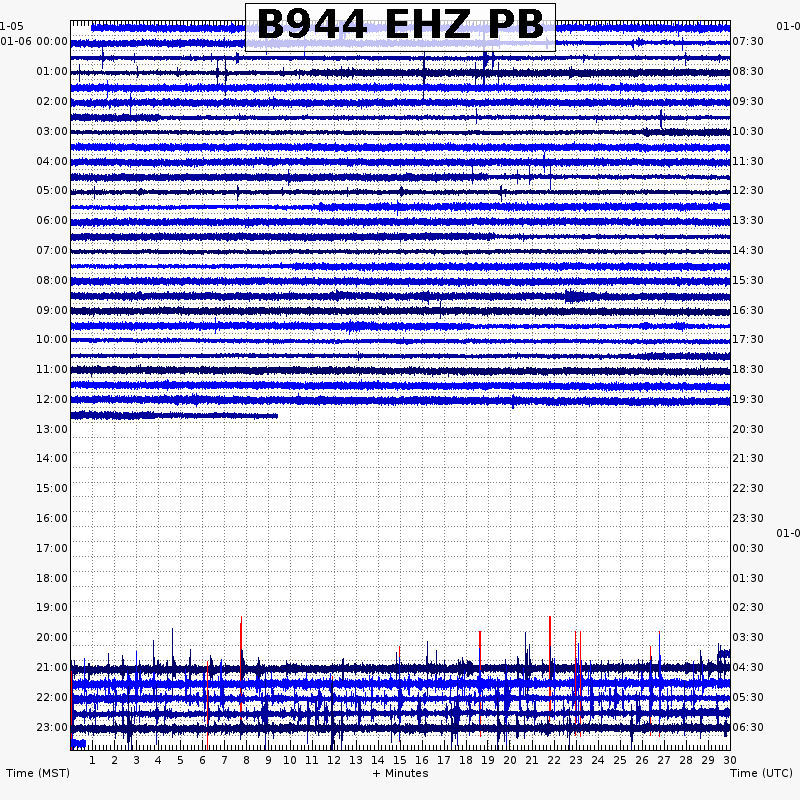This screenshot has height=800, width=800.
Task: Click the 21:00 MST row label
Action: (52, 667)
